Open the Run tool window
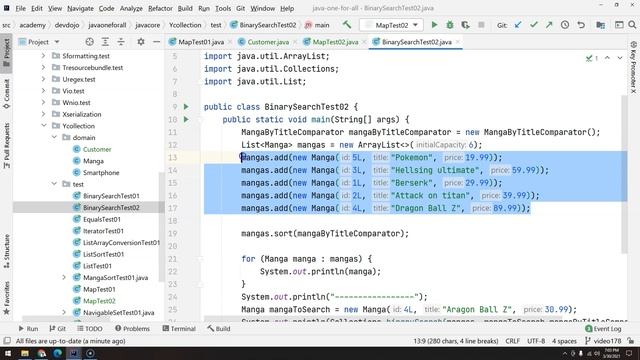 (28, 329)
